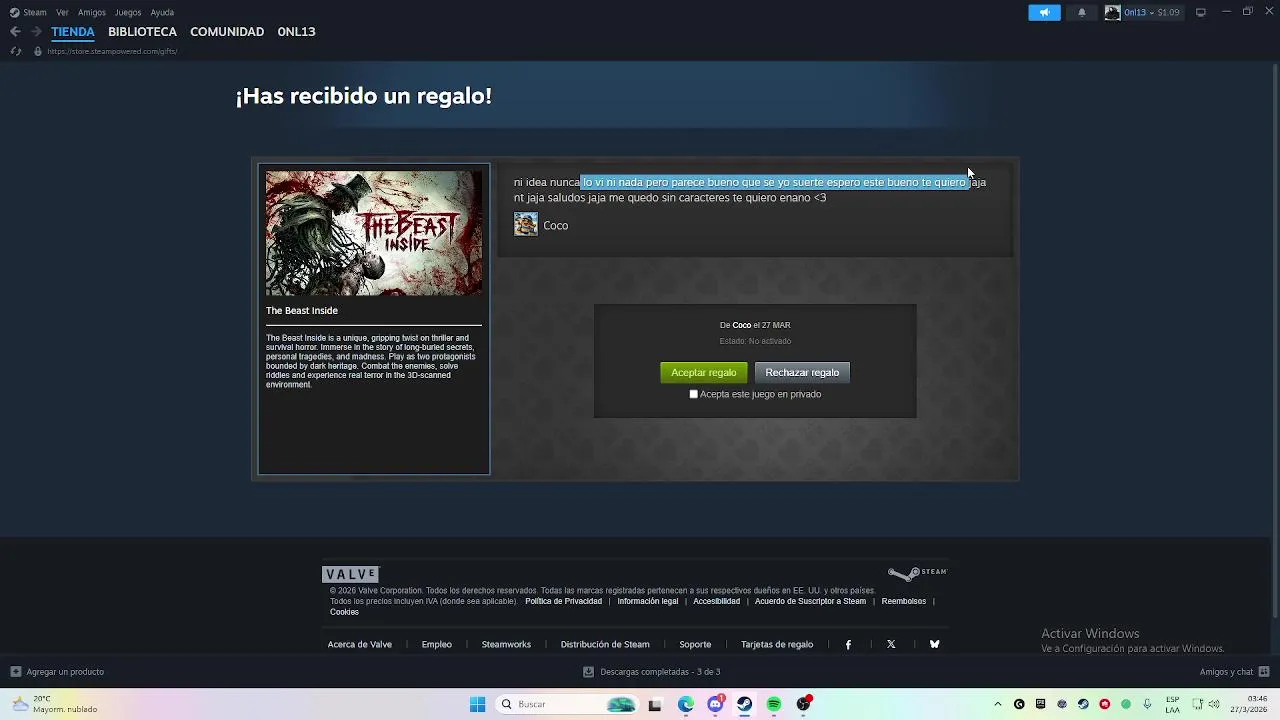Open the Steamworks link

[506, 645]
